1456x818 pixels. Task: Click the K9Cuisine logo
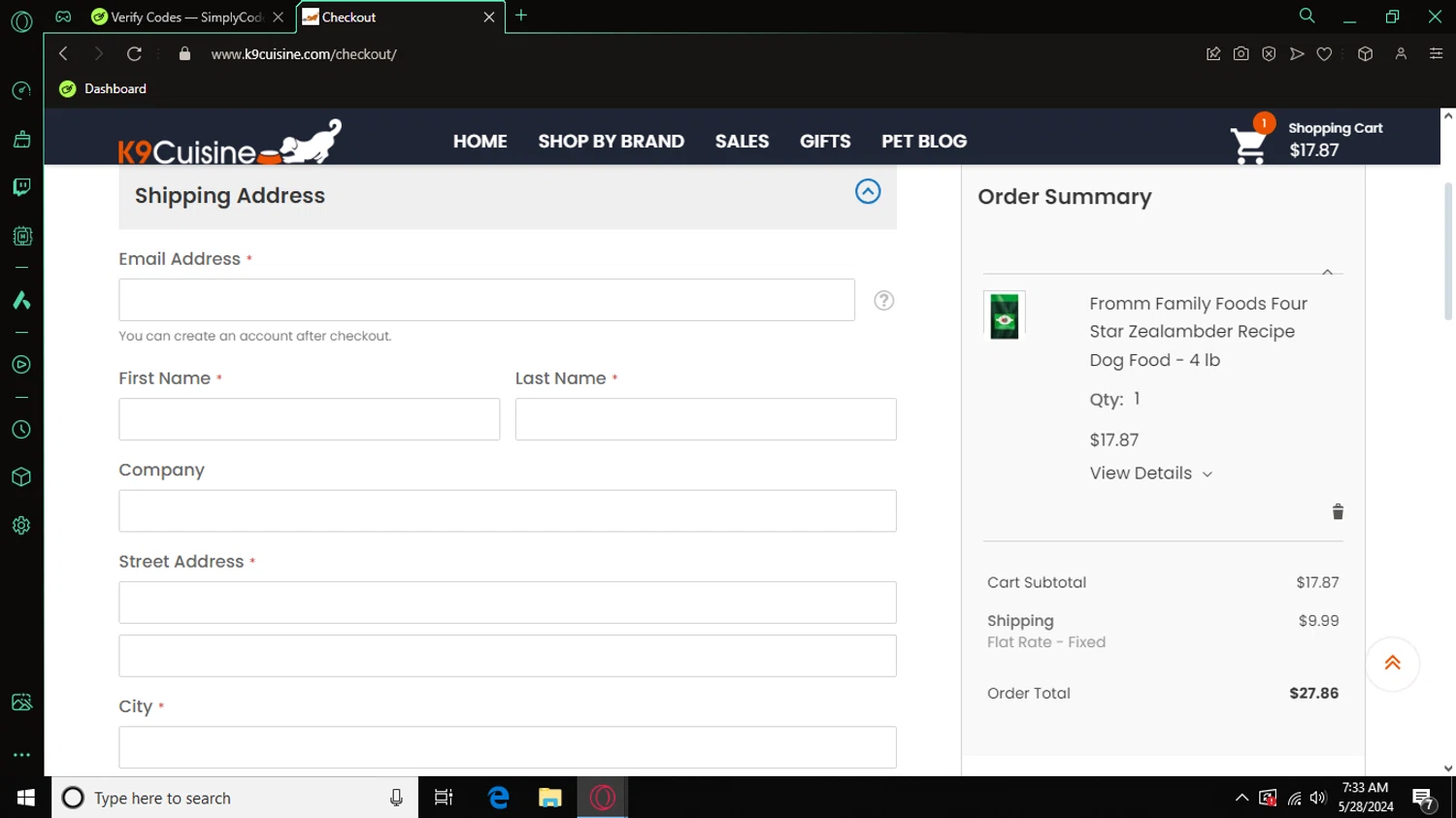pyautogui.click(x=230, y=143)
